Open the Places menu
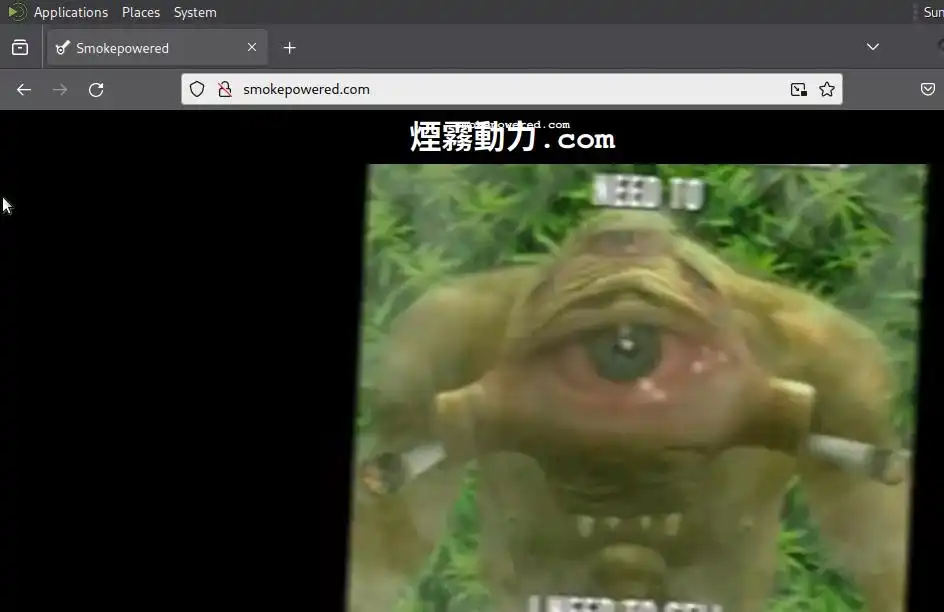This screenshot has height=612, width=944. click(141, 12)
